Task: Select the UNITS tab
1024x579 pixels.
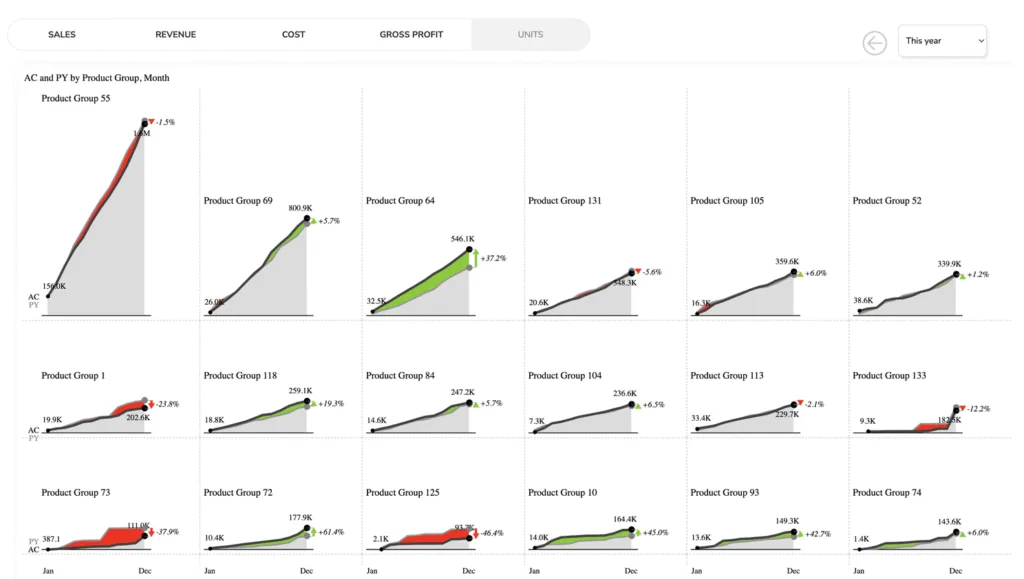Action: (x=530, y=34)
